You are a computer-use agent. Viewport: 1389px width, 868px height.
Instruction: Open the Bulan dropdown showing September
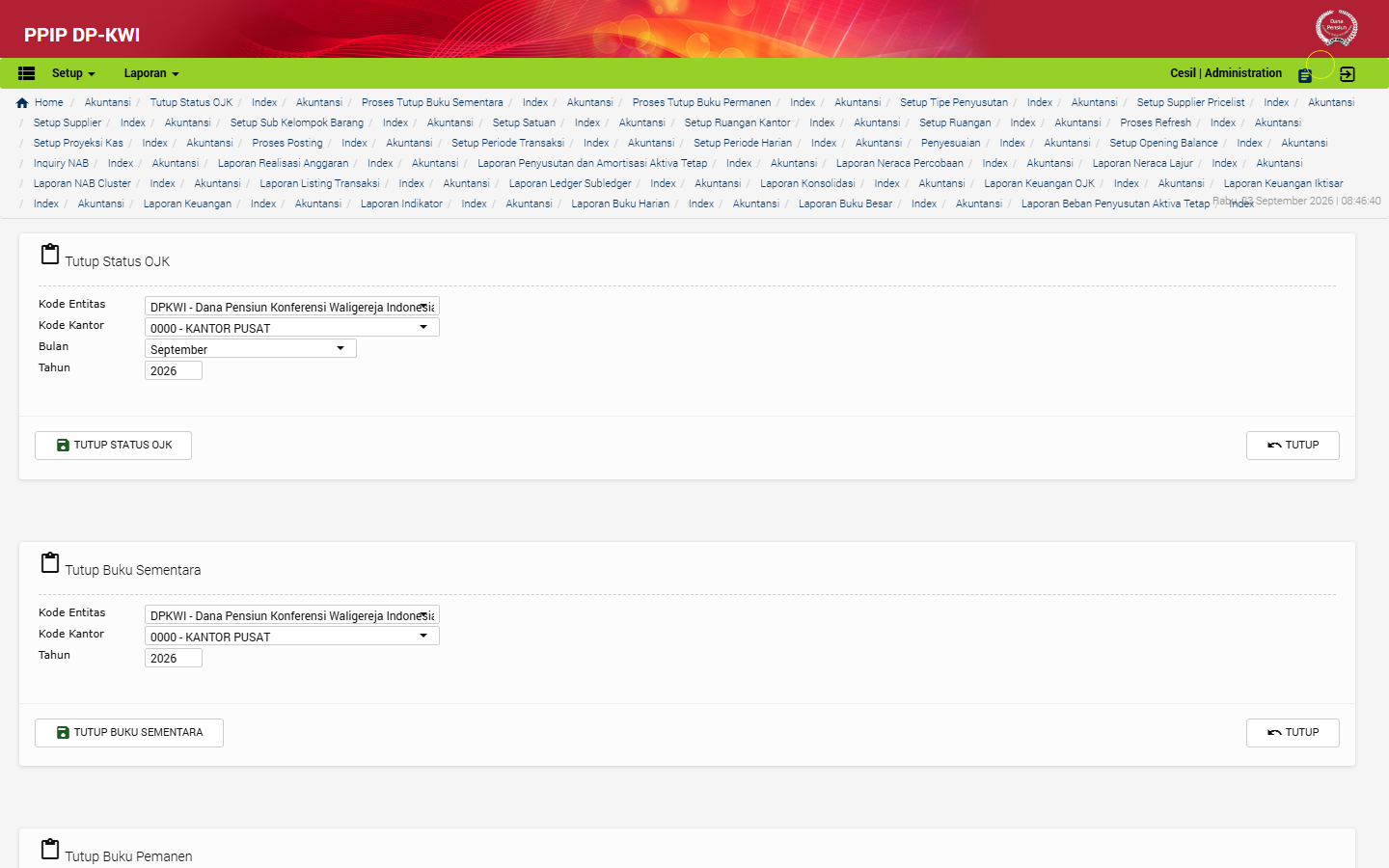coord(251,349)
